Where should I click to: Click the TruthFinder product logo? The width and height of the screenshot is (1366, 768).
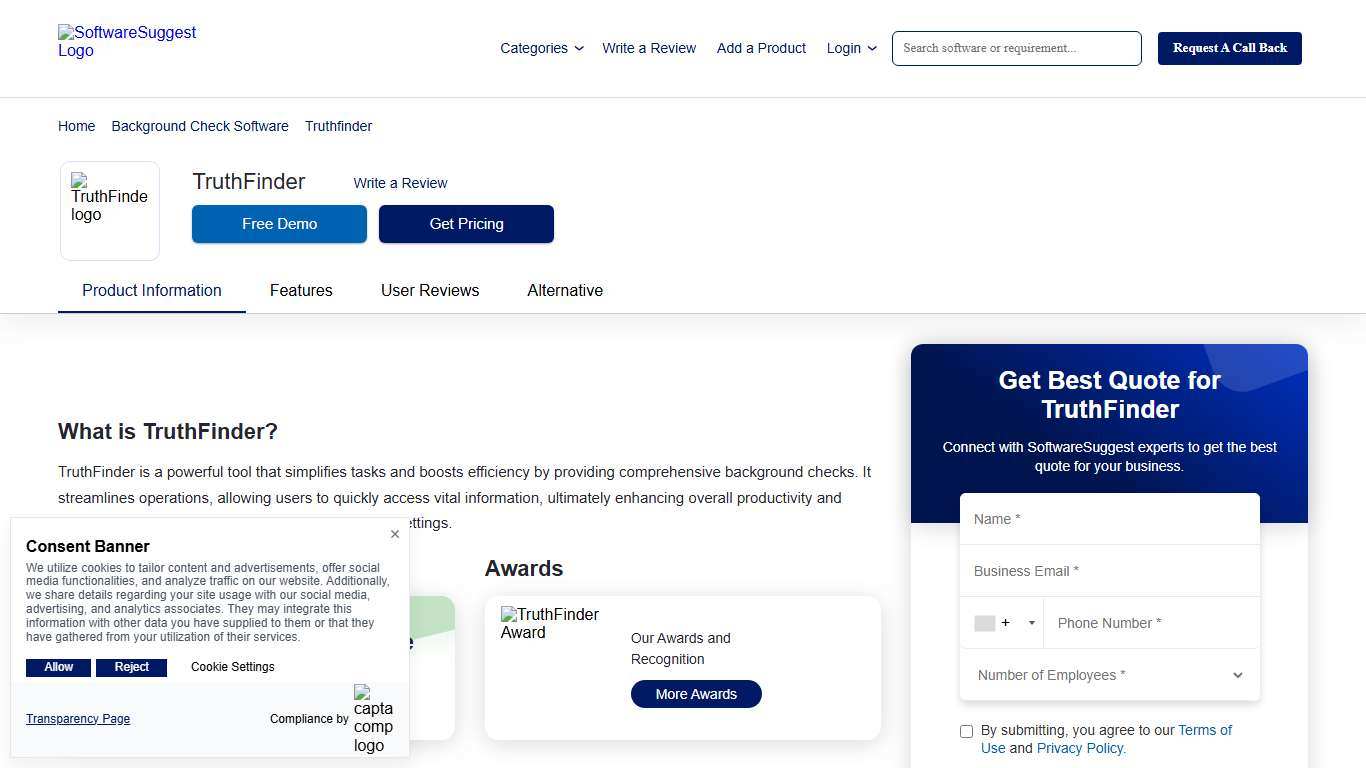(x=109, y=205)
